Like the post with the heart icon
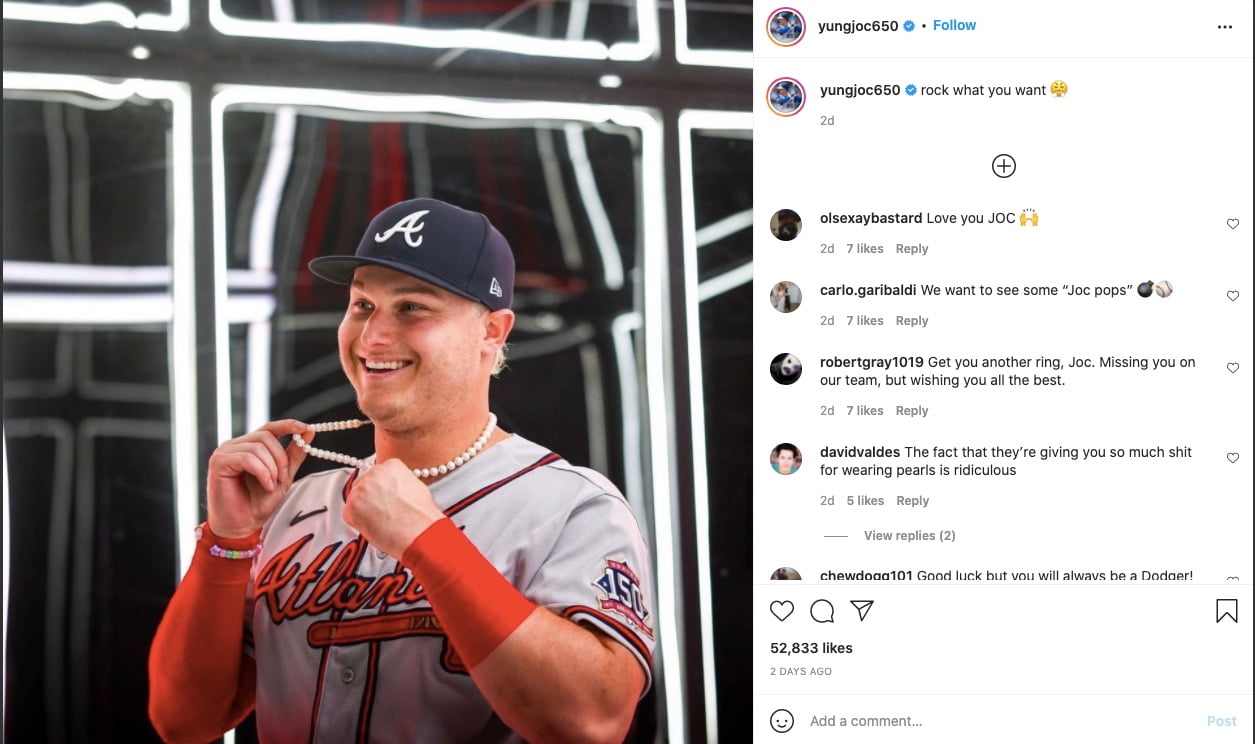 [782, 611]
